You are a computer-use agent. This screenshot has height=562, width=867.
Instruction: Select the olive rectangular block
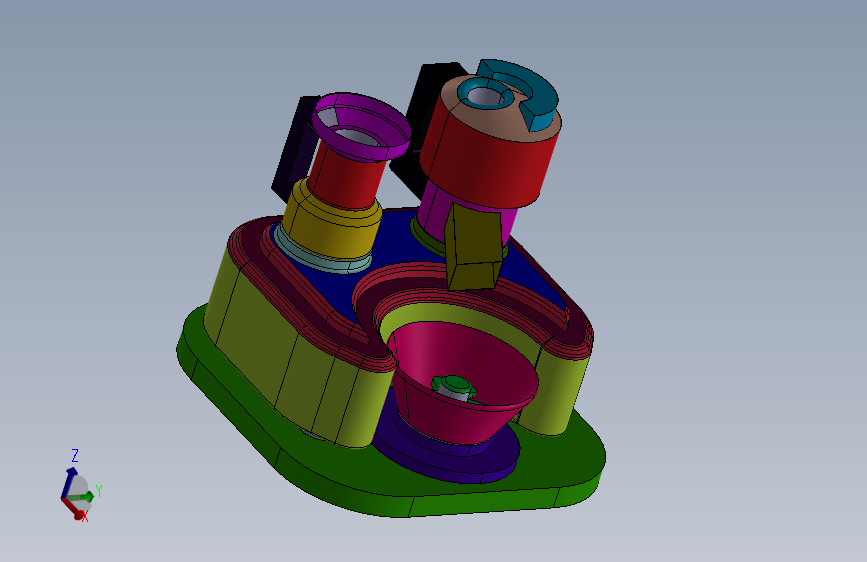tap(474, 246)
